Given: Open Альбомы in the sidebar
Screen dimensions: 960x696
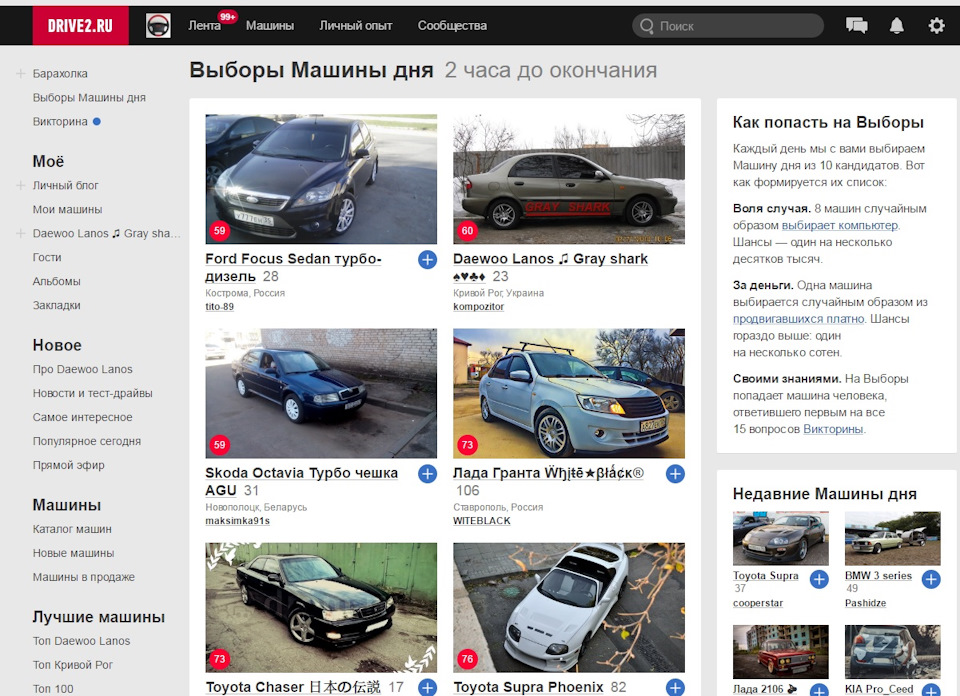Looking at the screenshot, I should tap(56, 281).
